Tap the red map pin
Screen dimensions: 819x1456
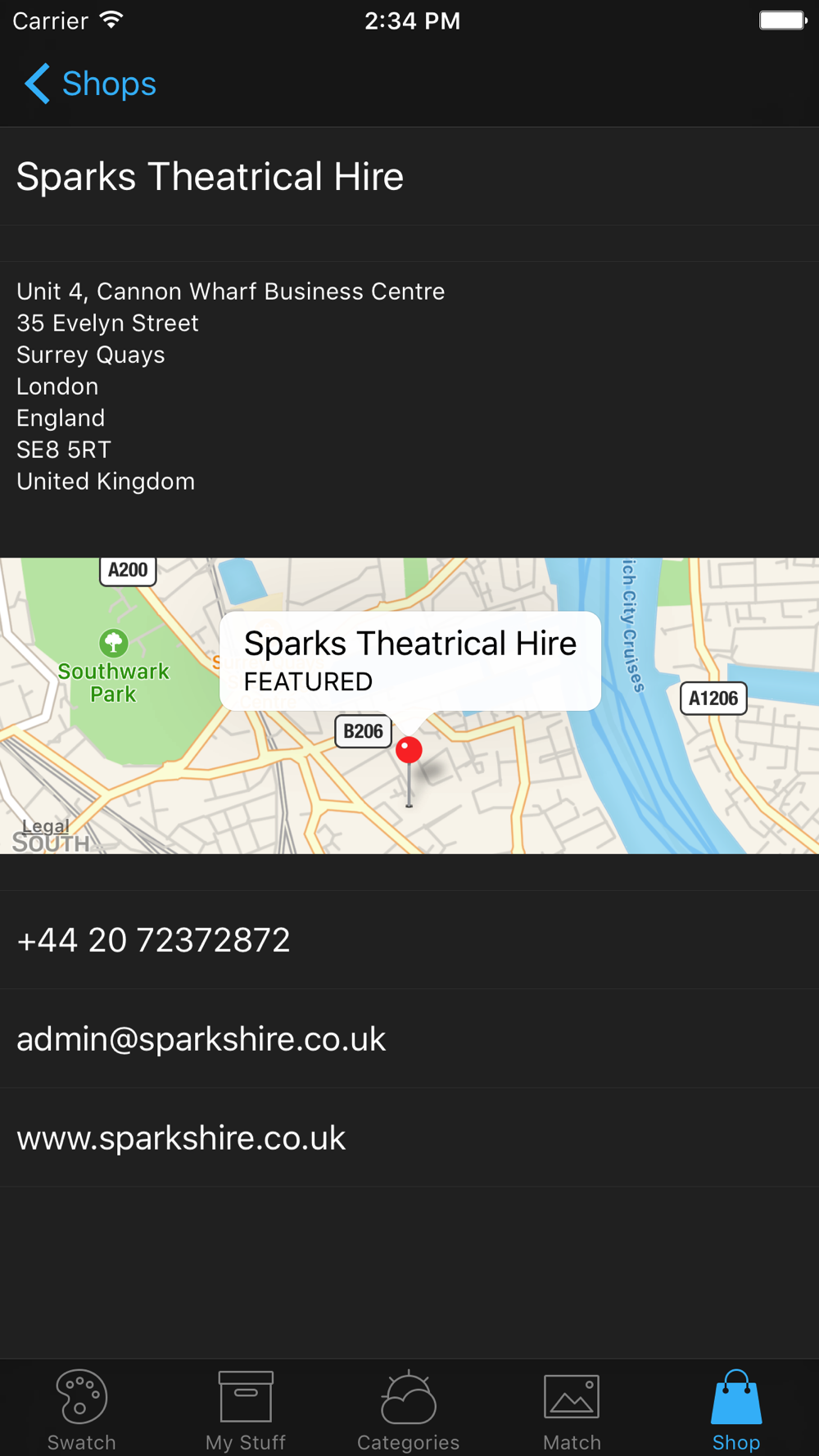coord(409,750)
